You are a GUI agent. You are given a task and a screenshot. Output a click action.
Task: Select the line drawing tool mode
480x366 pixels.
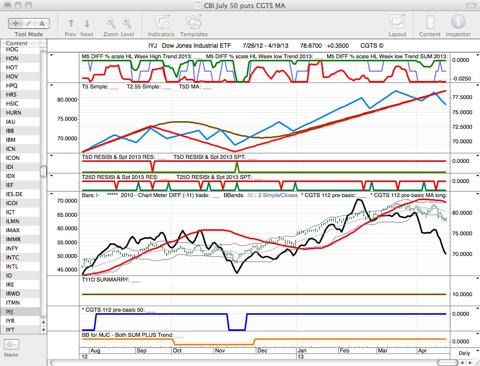point(29,23)
